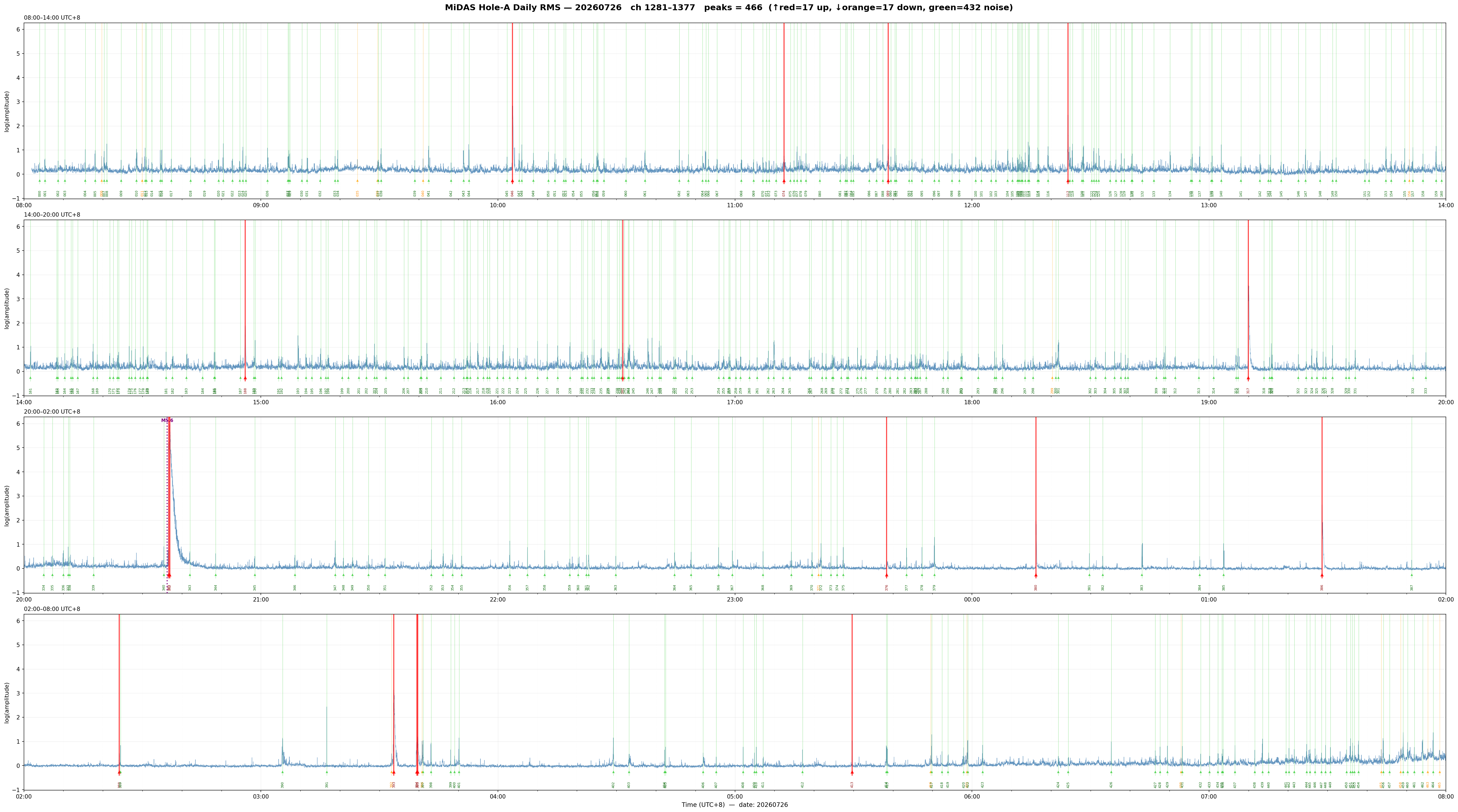
Task: Click log(amplitude) label of the 14:00–20:00 panel
Action: 7,308
